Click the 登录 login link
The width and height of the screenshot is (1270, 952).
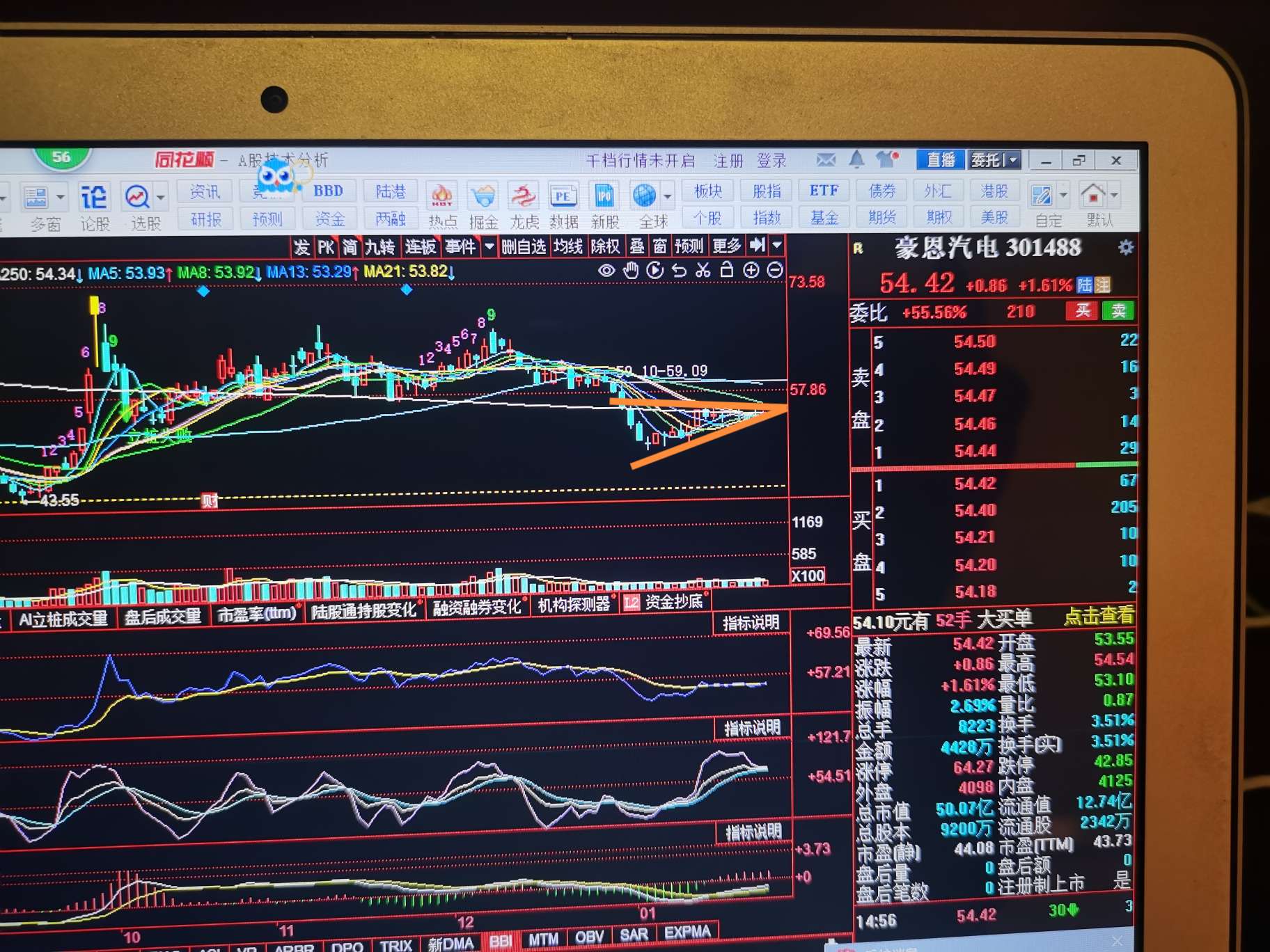[771, 161]
